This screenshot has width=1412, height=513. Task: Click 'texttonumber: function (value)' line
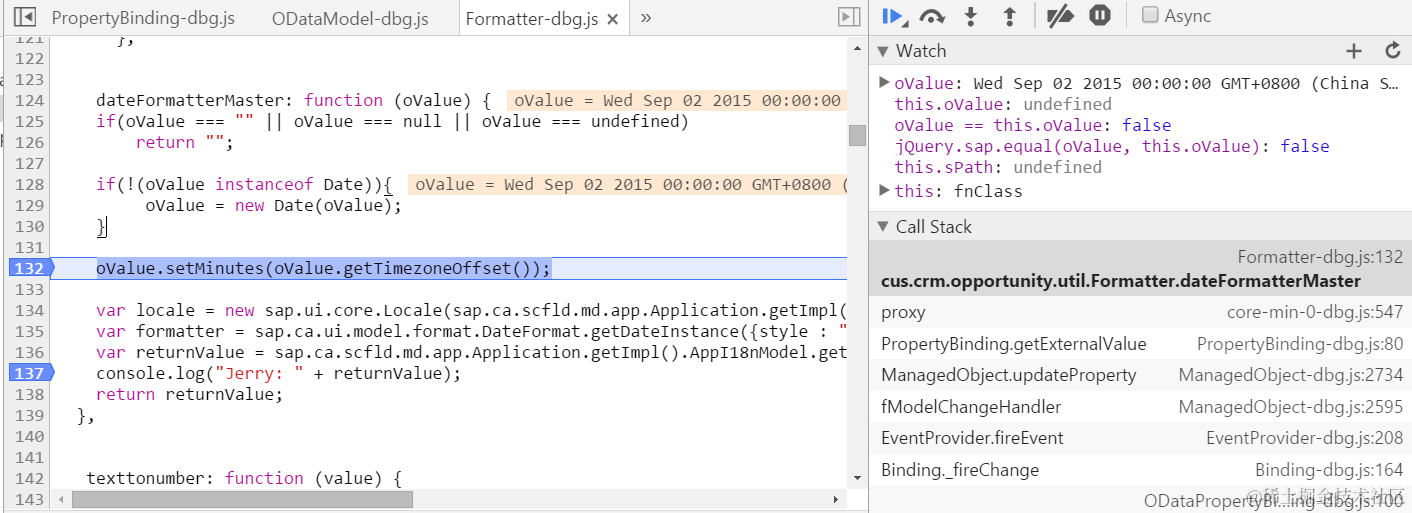(x=244, y=478)
